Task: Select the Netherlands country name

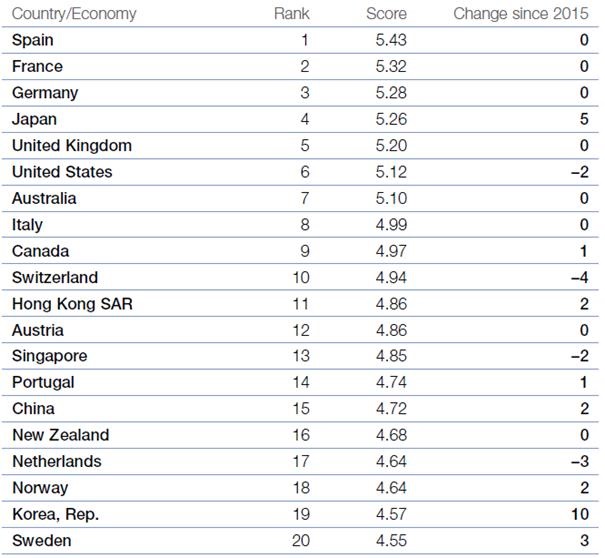Action: pos(57,462)
